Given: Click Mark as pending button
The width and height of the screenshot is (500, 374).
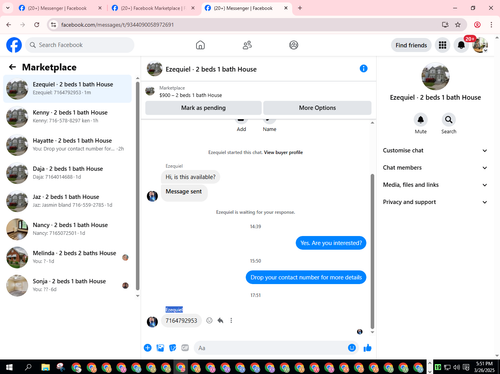Looking at the screenshot, I should [x=203, y=108].
